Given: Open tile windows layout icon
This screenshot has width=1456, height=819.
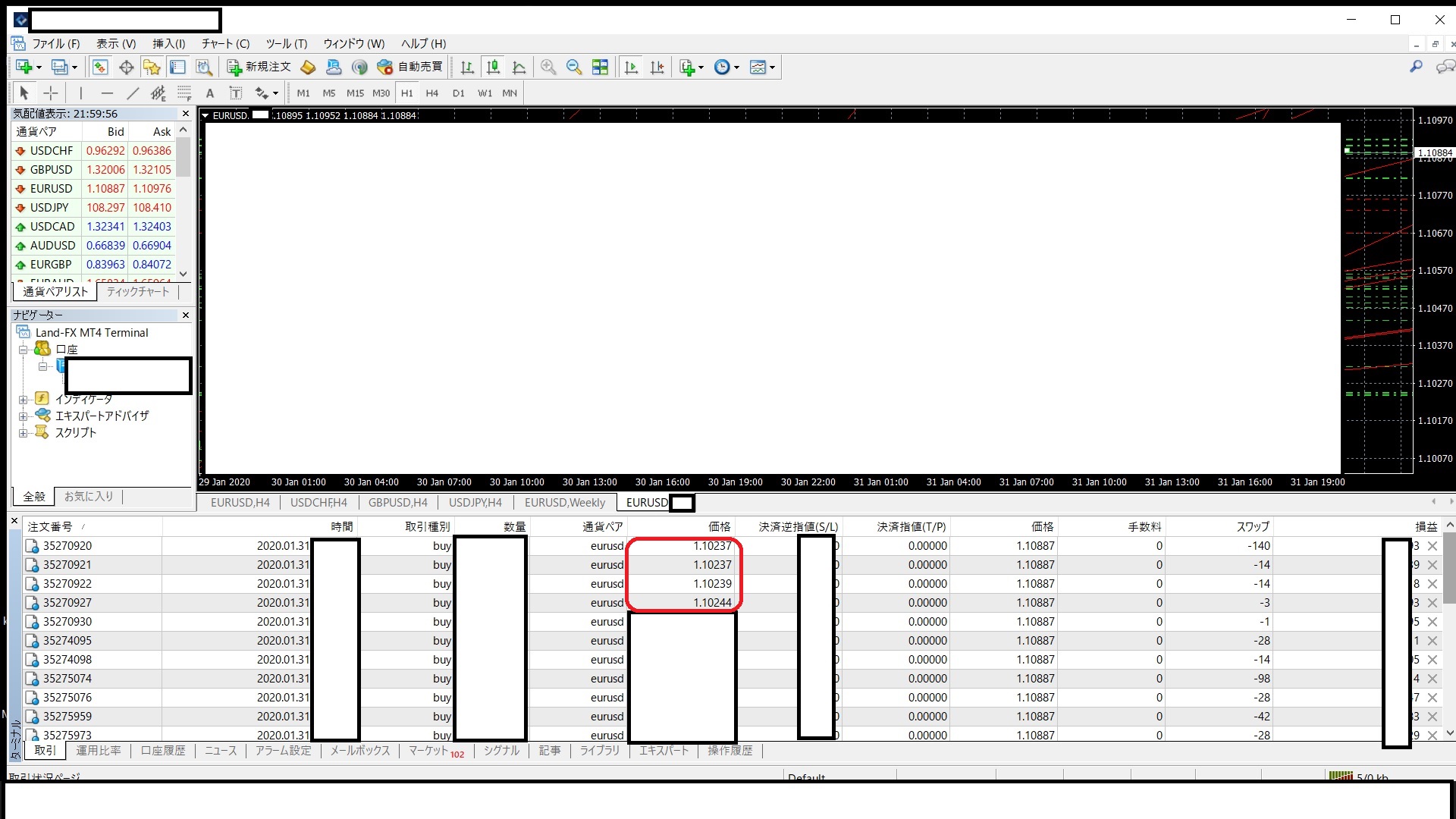Looking at the screenshot, I should (x=600, y=67).
